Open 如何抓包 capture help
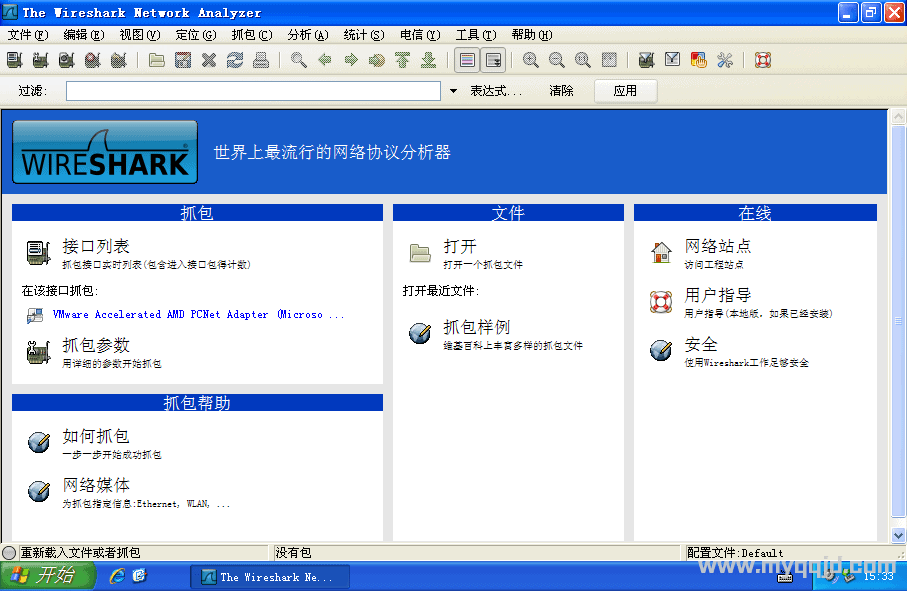907x591 pixels. [96, 436]
